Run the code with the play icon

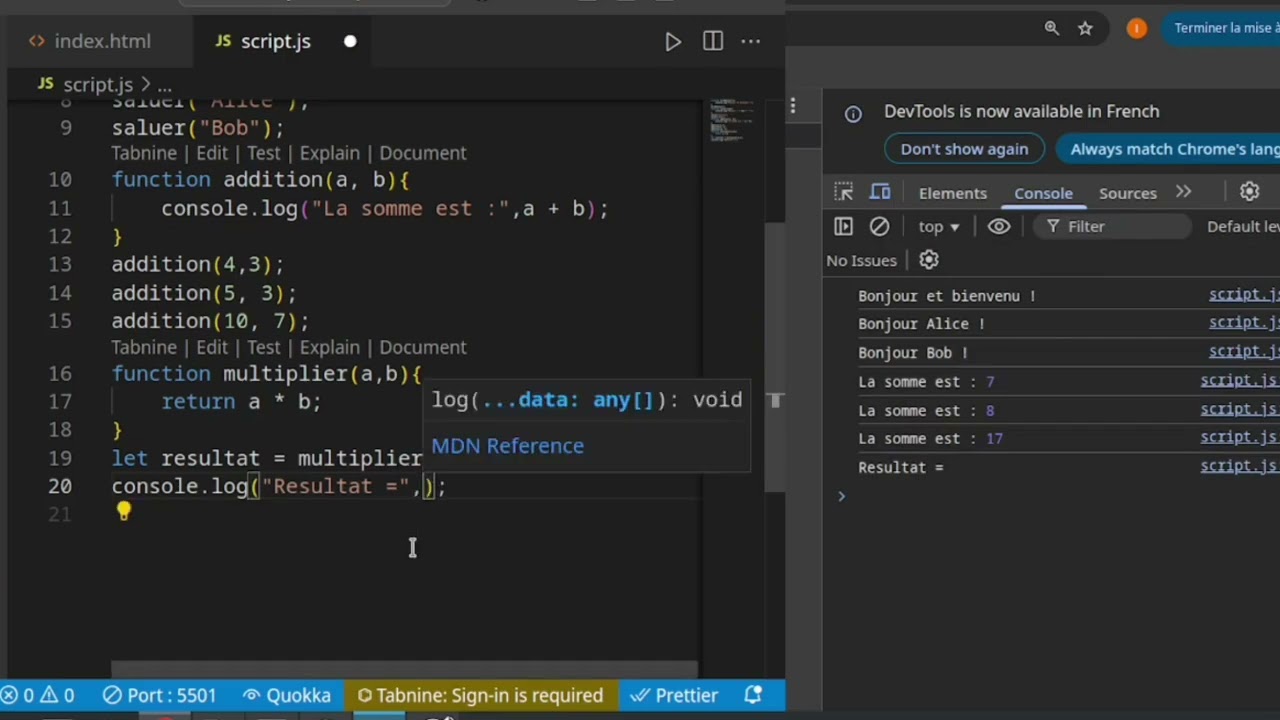[673, 41]
